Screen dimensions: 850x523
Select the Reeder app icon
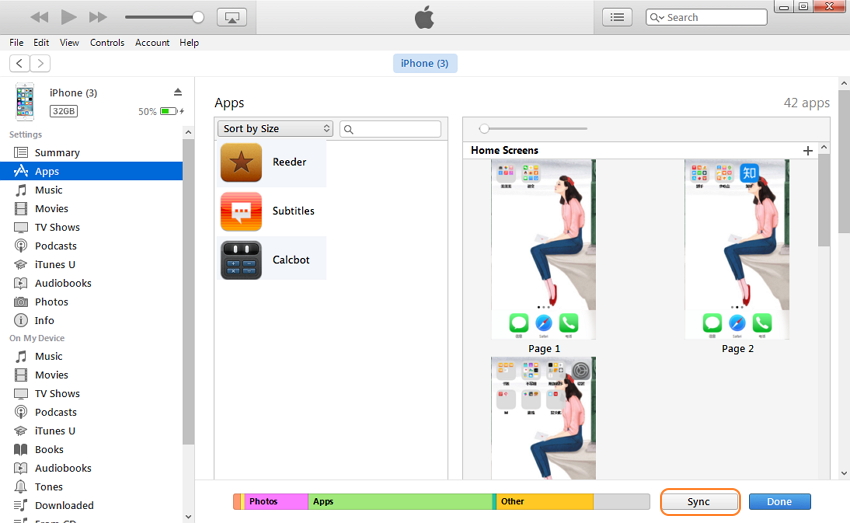click(x=241, y=162)
